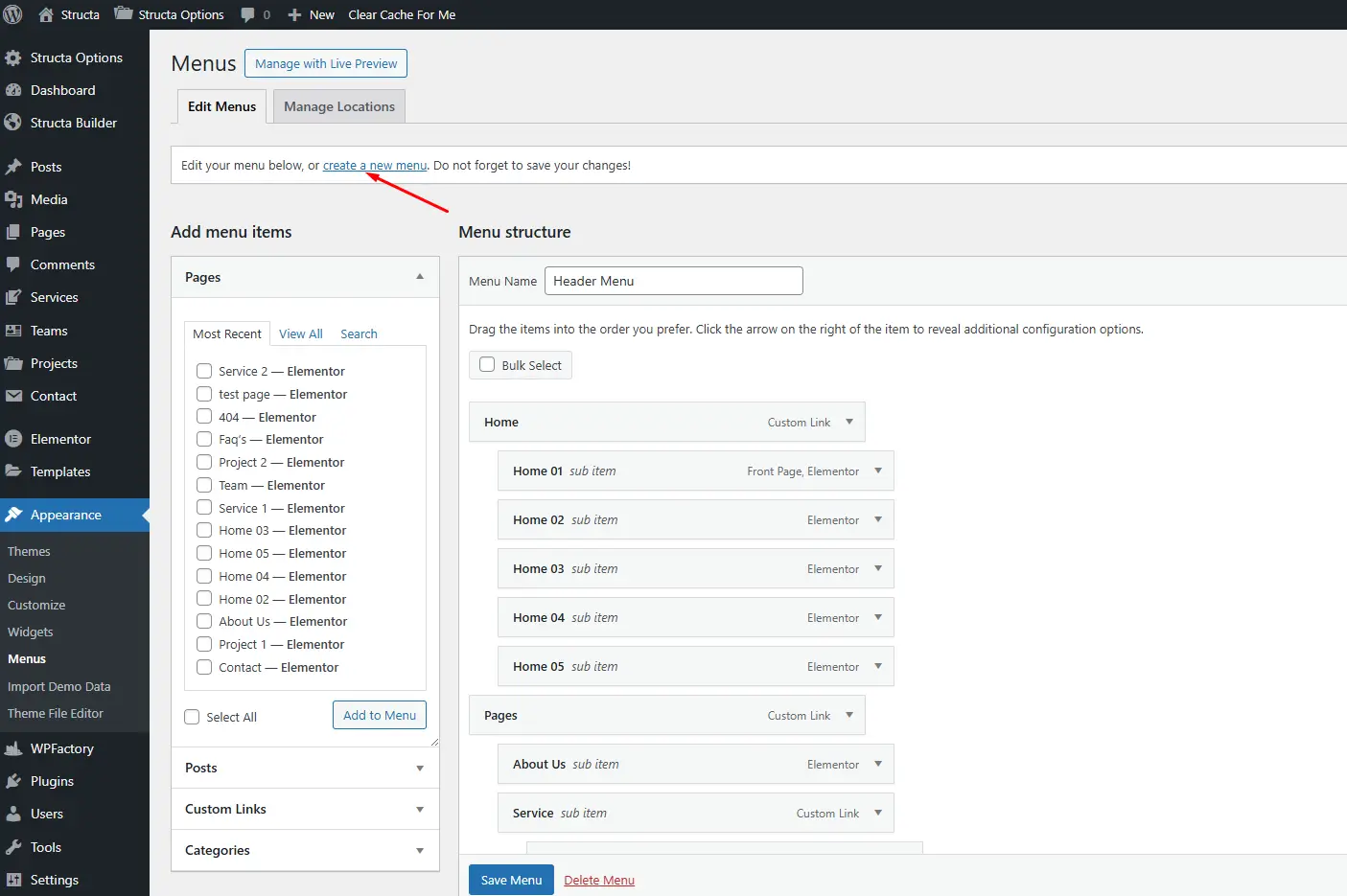Click the plus icon beside New
Image resolution: width=1347 pixels, height=896 pixels.
pyautogui.click(x=294, y=14)
